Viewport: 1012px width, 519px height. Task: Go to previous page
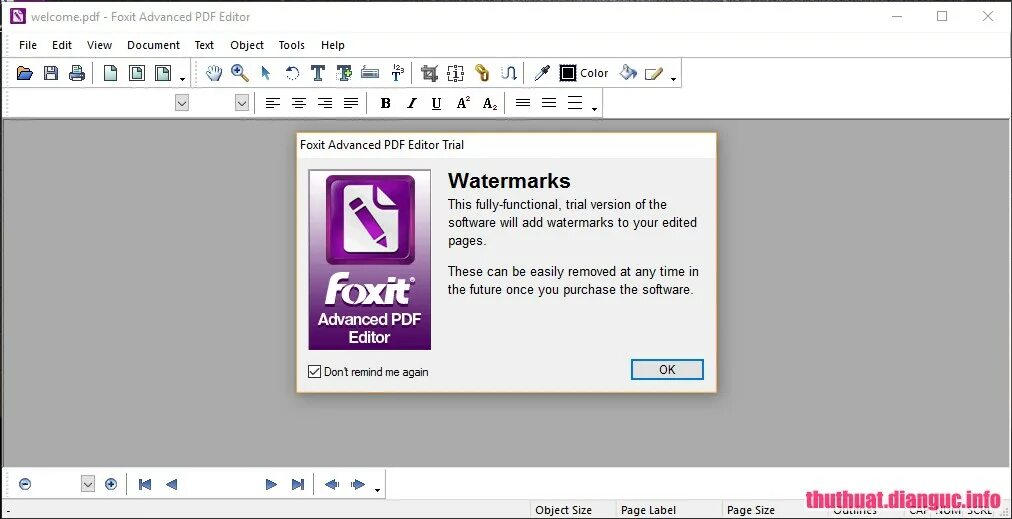171,484
